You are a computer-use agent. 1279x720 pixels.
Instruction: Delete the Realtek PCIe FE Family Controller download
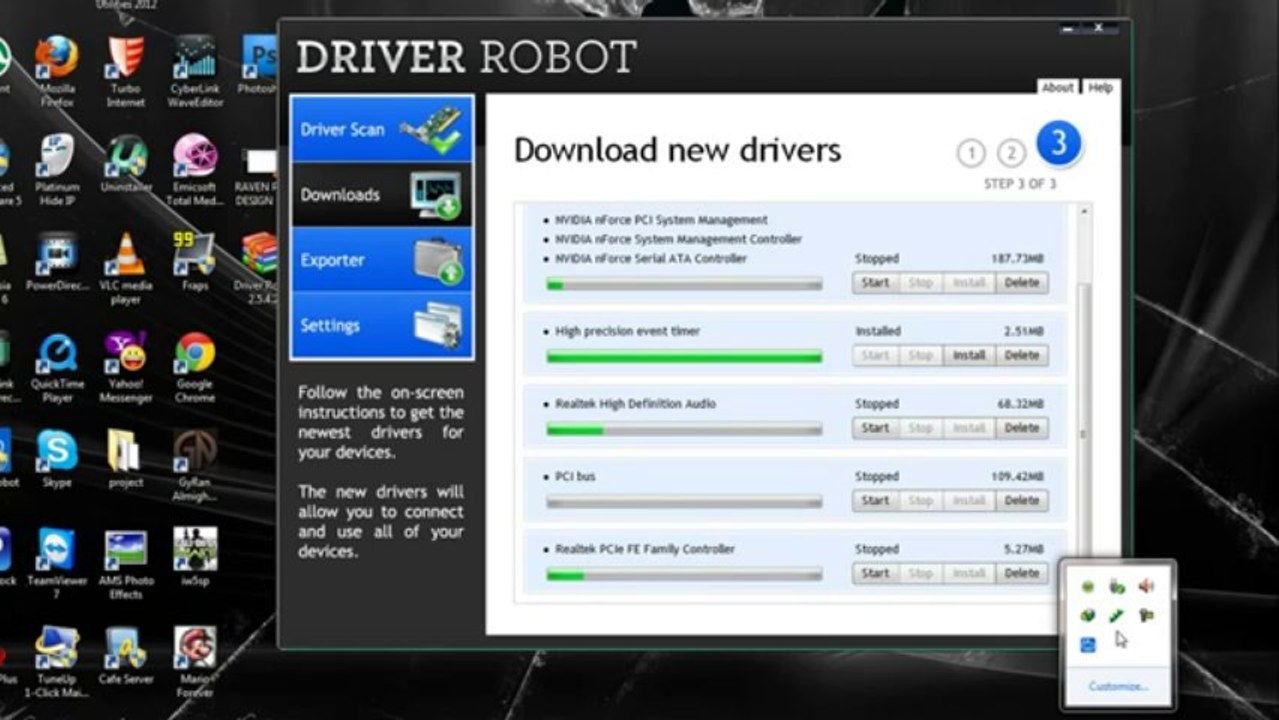(x=1021, y=573)
